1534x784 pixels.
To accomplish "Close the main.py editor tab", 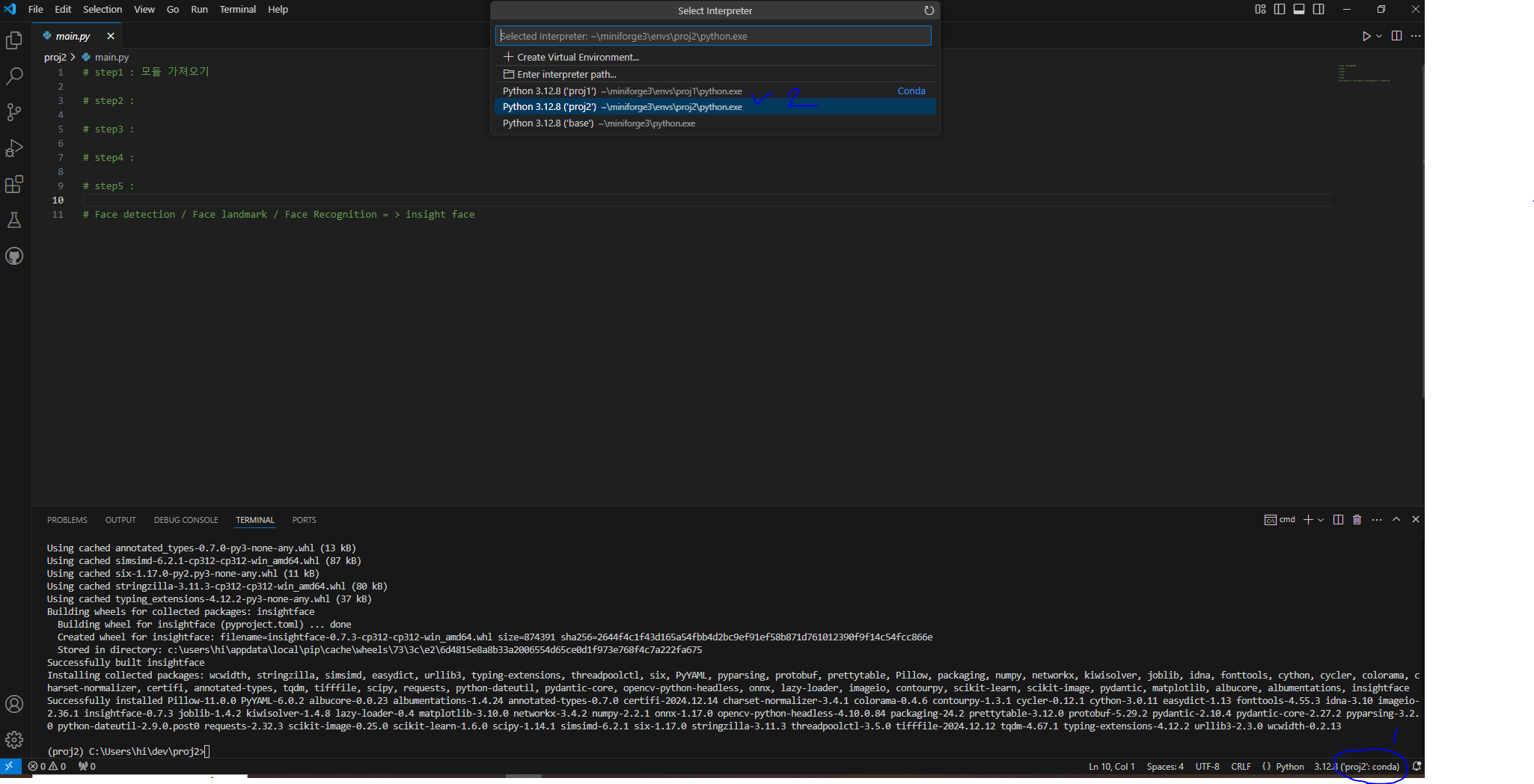I will tap(111, 36).
